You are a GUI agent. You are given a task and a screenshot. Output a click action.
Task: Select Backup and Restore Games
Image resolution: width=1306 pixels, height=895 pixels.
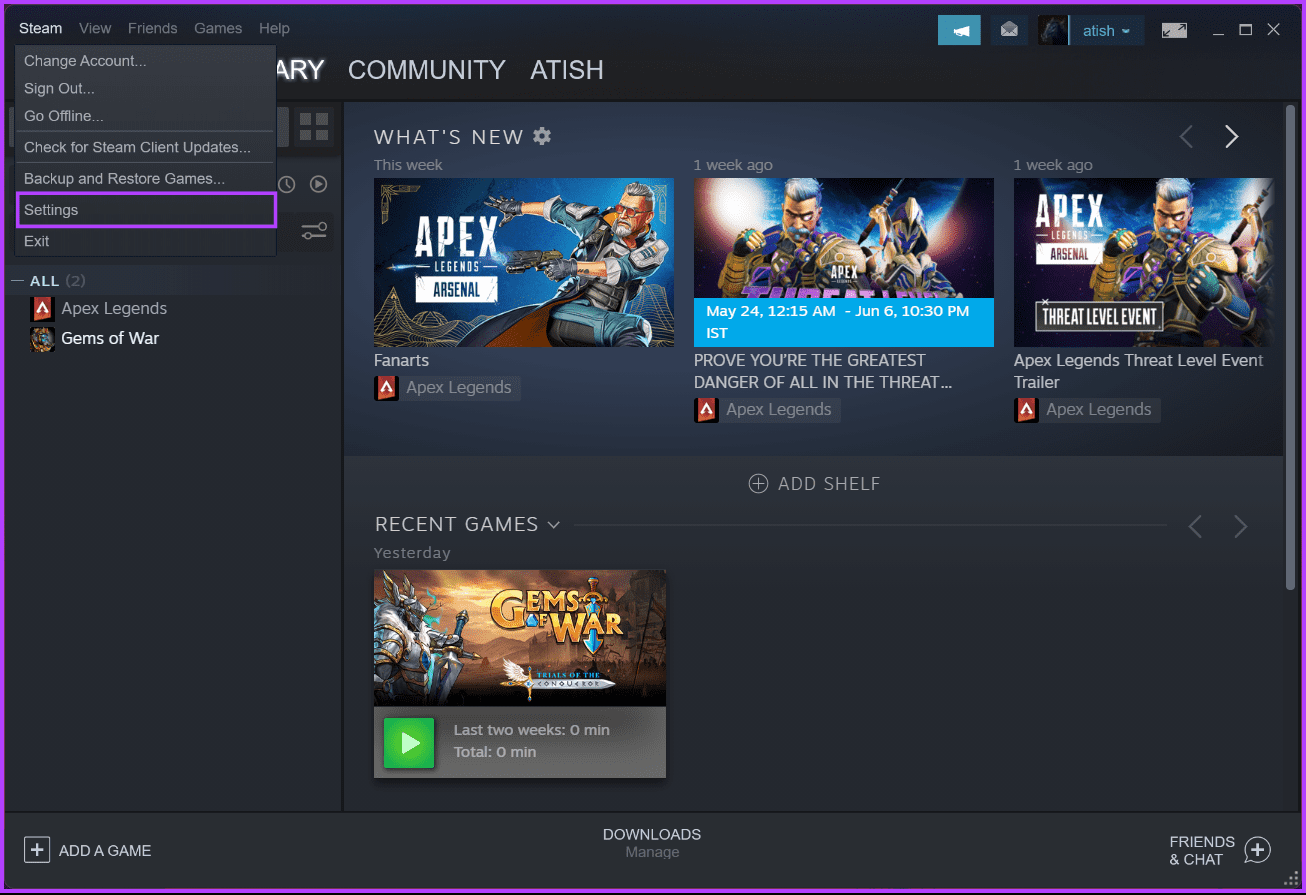coord(145,178)
